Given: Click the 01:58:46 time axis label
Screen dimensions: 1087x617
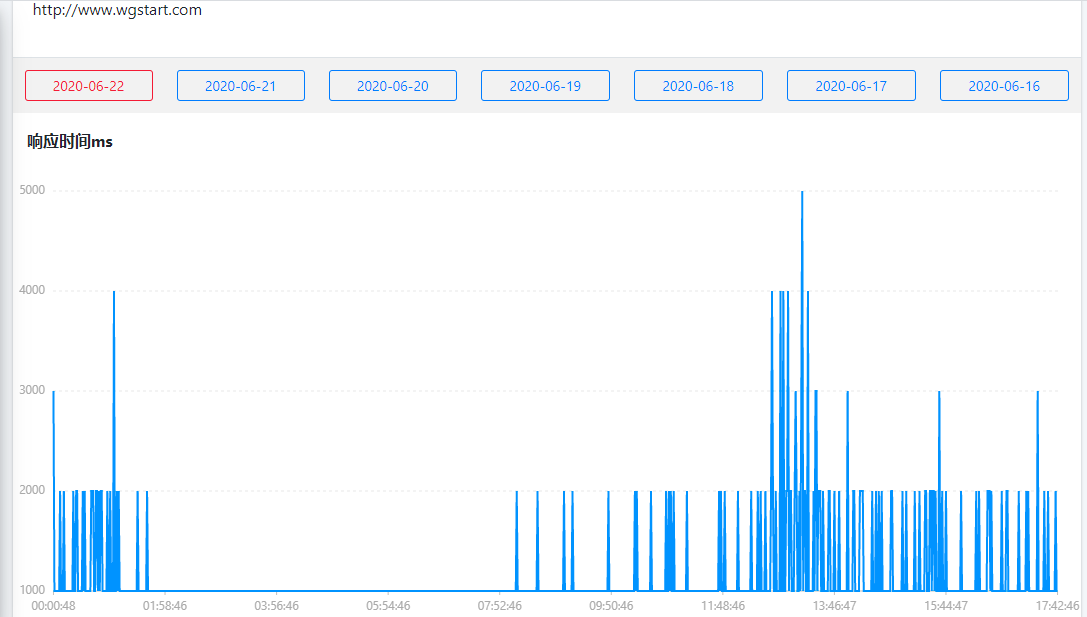Looking at the screenshot, I should (x=165, y=605).
